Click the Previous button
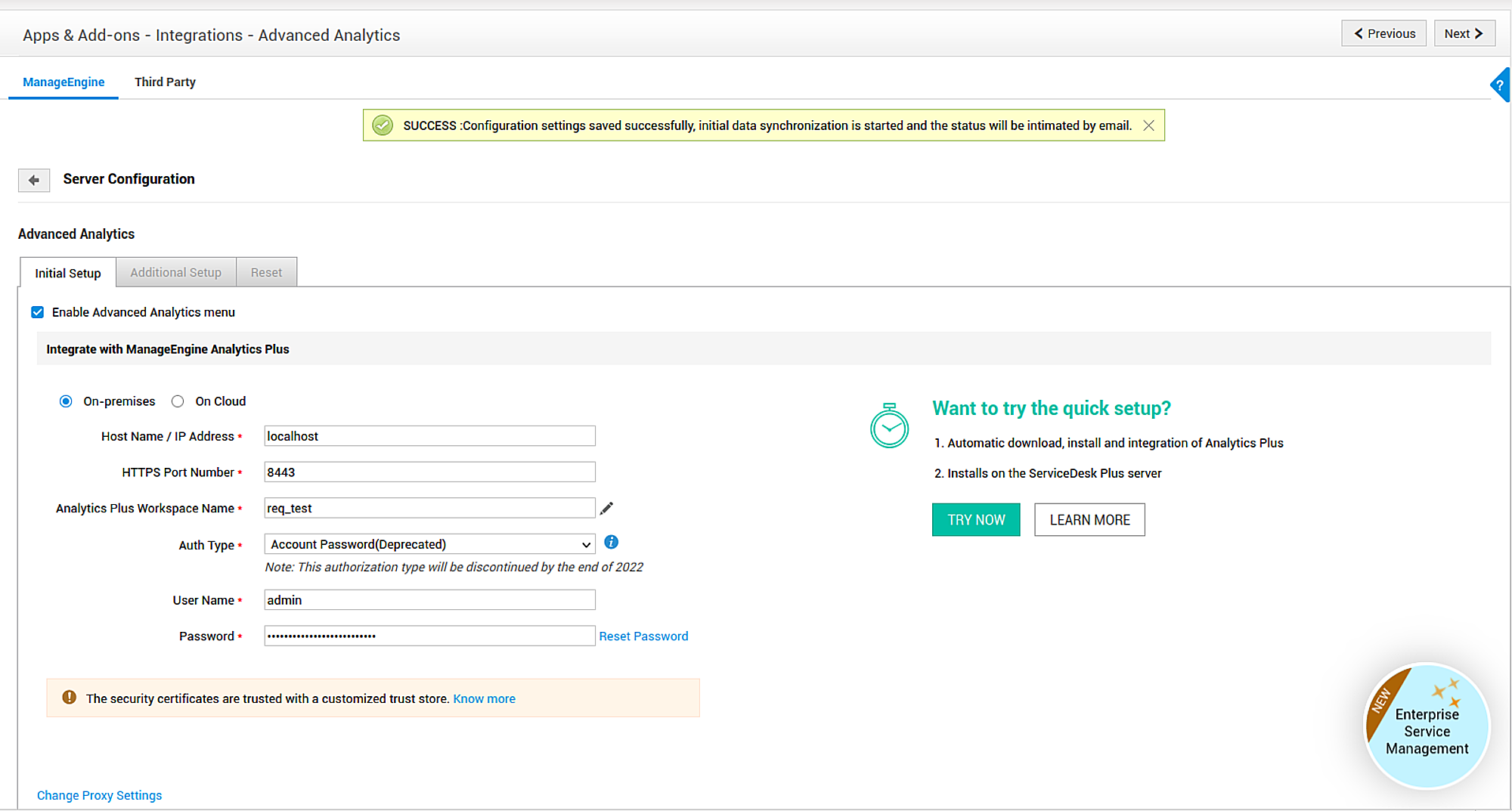Image resolution: width=1512 pixels, height=811 pixels. click(x=1383, y=33)
